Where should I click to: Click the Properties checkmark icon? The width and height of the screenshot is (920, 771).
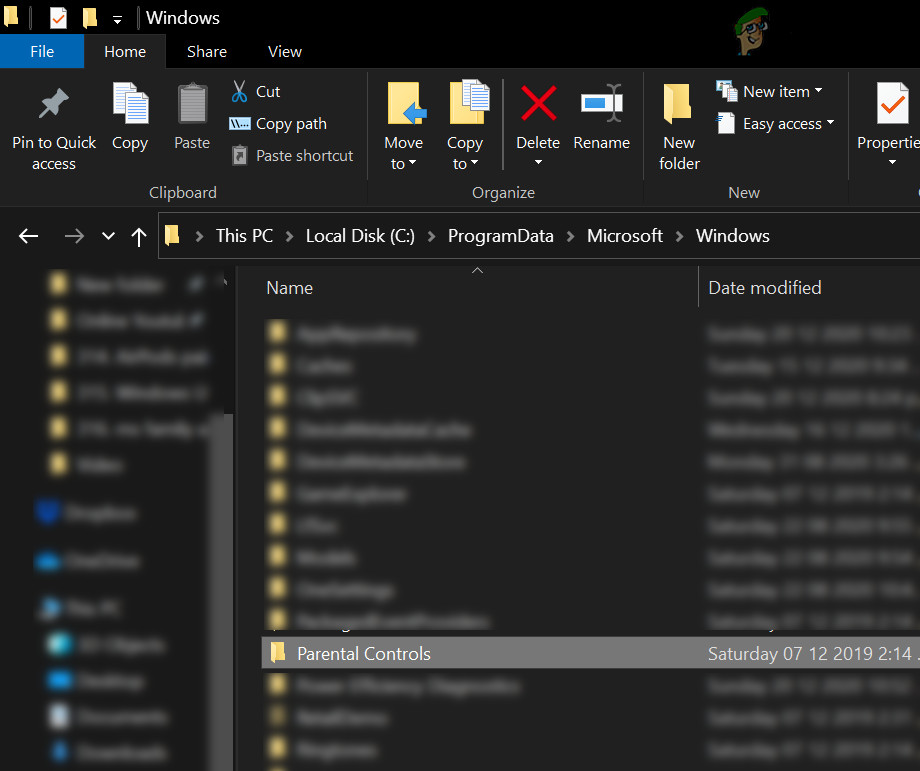892,103
